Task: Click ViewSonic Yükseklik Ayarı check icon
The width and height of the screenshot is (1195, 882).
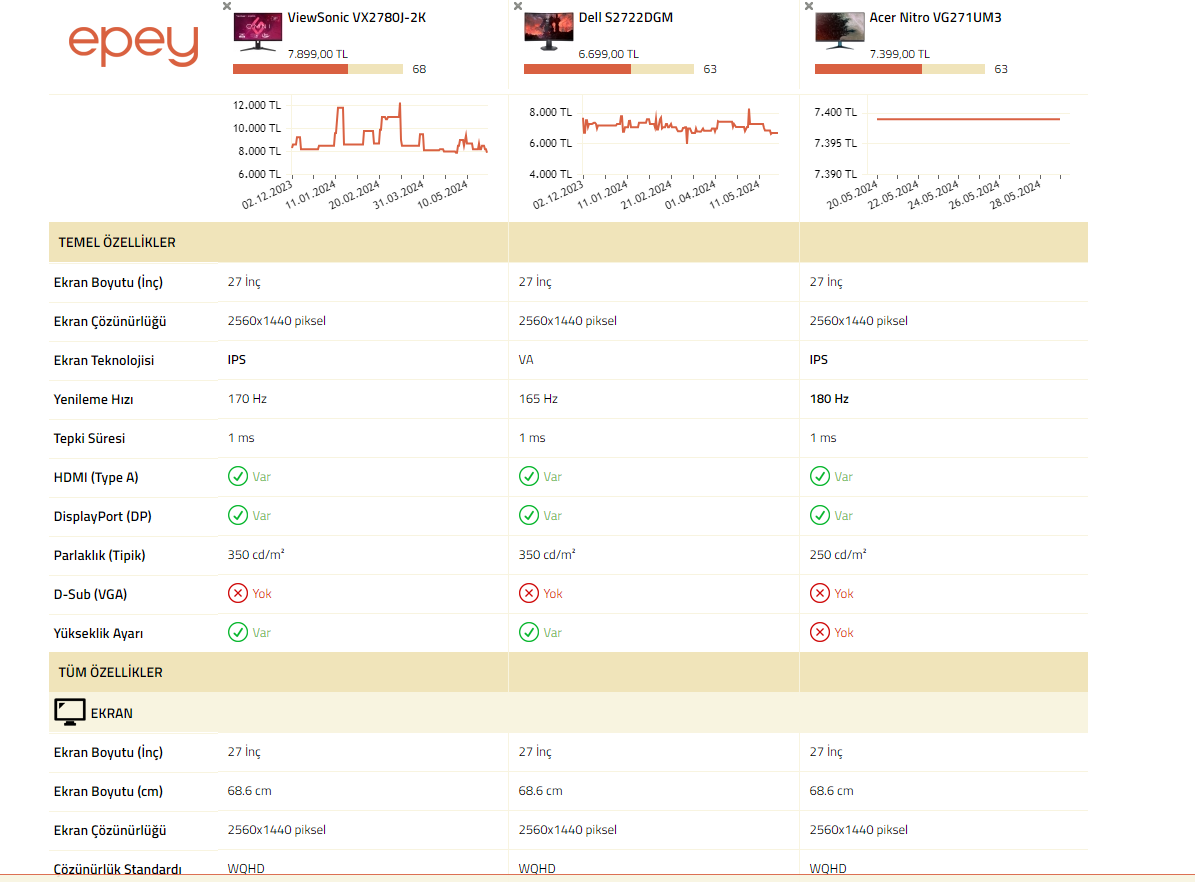Action: click(x=238, y=632)
